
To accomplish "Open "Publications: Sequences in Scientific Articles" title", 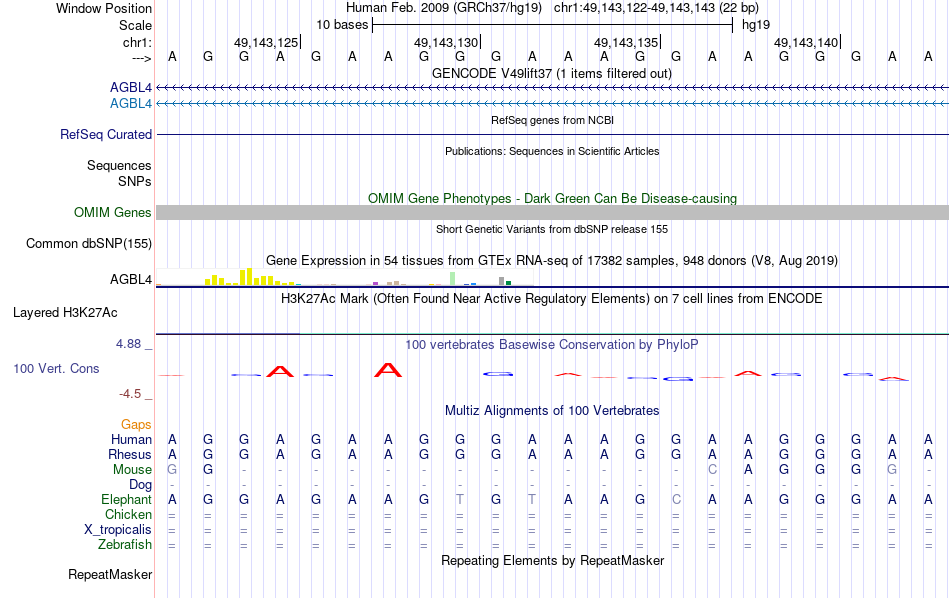I will [x=552, y=151].
